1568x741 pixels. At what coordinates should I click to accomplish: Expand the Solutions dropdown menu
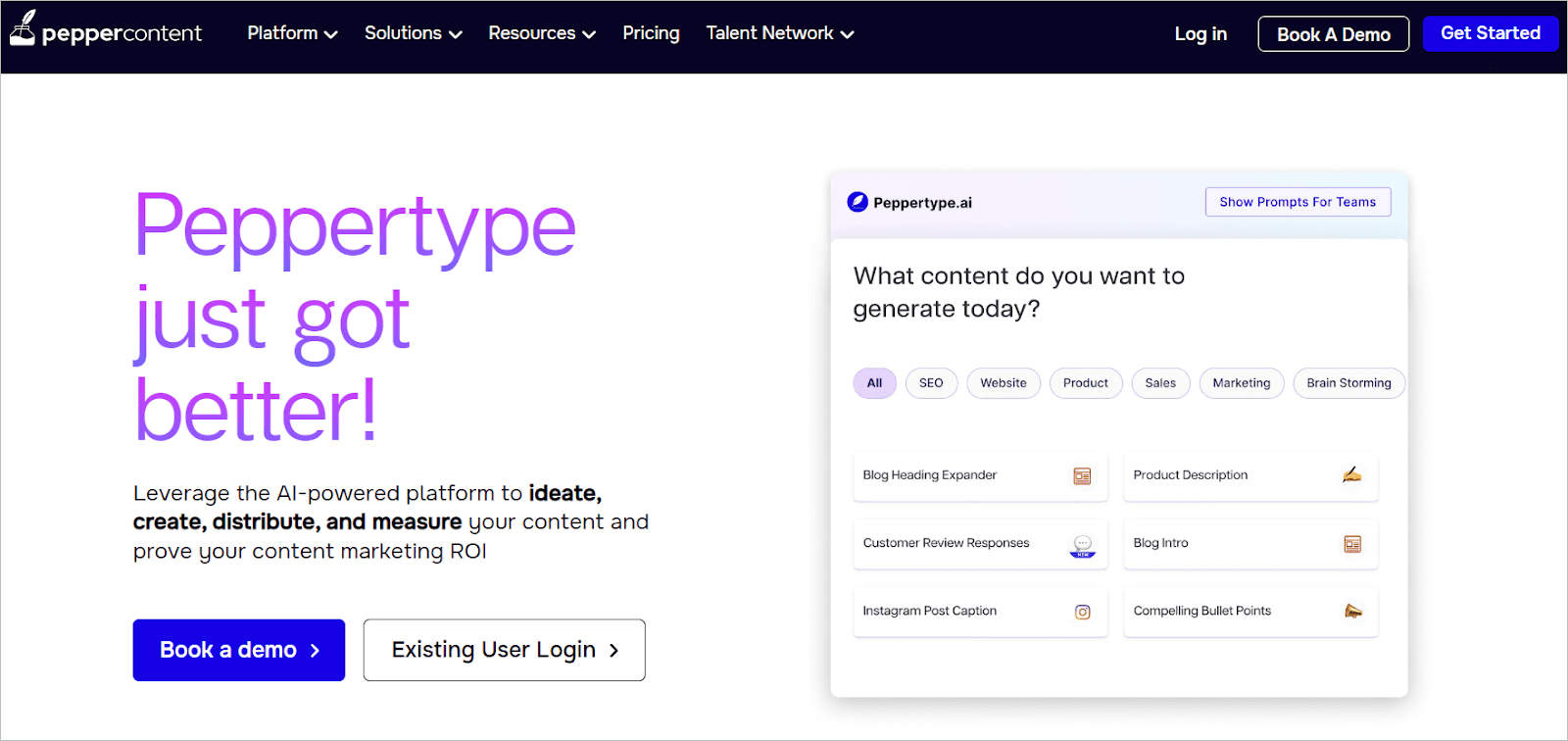click(413, 33)
